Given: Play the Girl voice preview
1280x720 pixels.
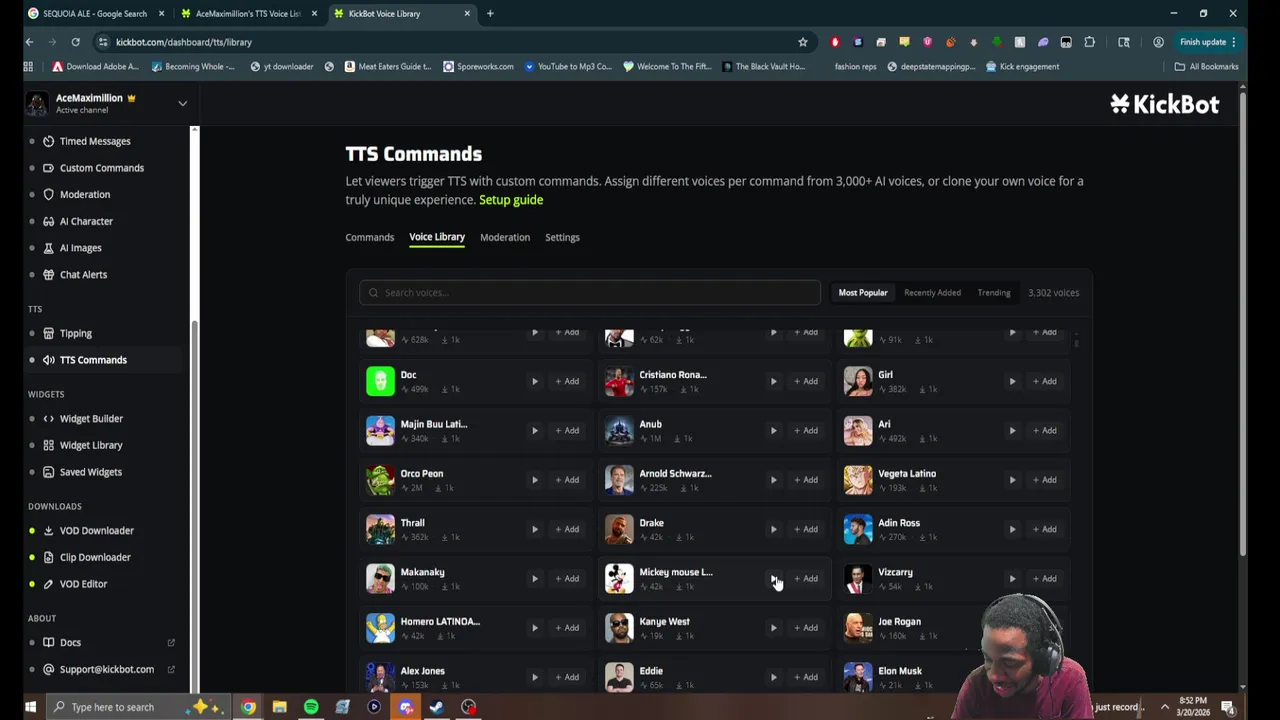Looking at the screenshot, I should pyautogui.click(x=1012, y=381).
